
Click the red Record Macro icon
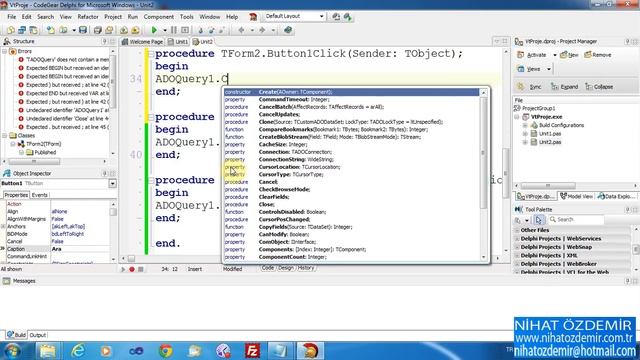point(132,269)
